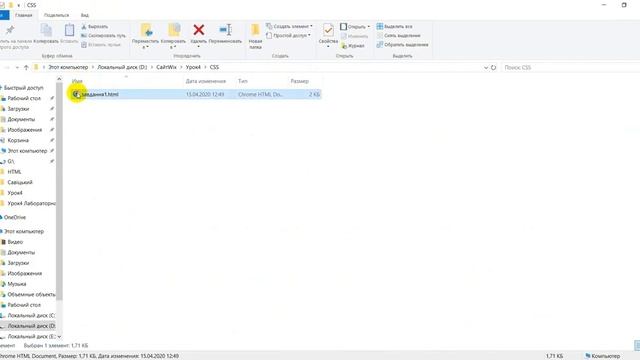Image resolution: width=640 pixels, height=360 pixels.
Task: Click the Вставить ярлык command
Action: coord(101,44)
